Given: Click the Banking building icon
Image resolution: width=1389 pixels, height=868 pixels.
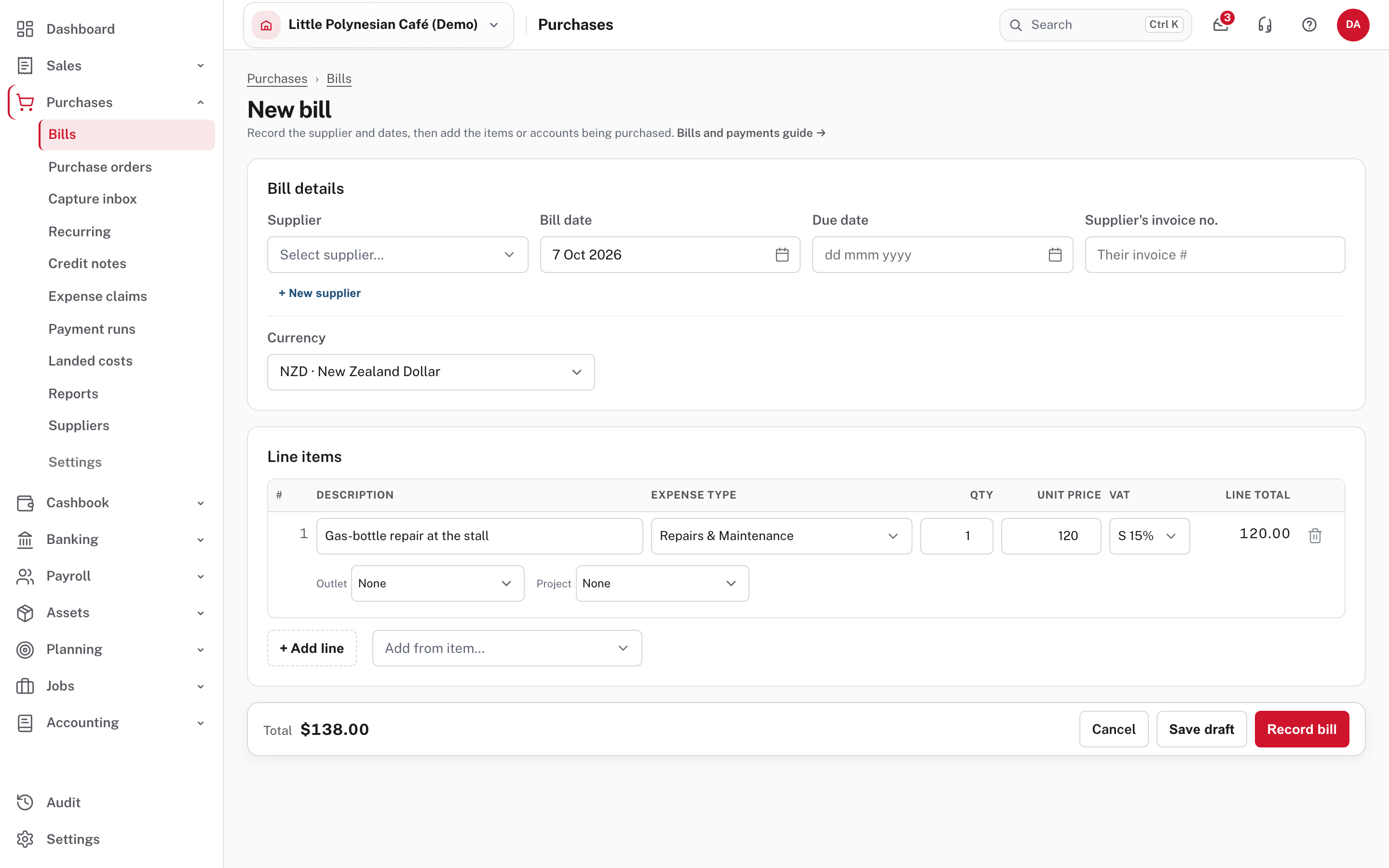Looking at the screenshot, I should (x=25, y=540).
